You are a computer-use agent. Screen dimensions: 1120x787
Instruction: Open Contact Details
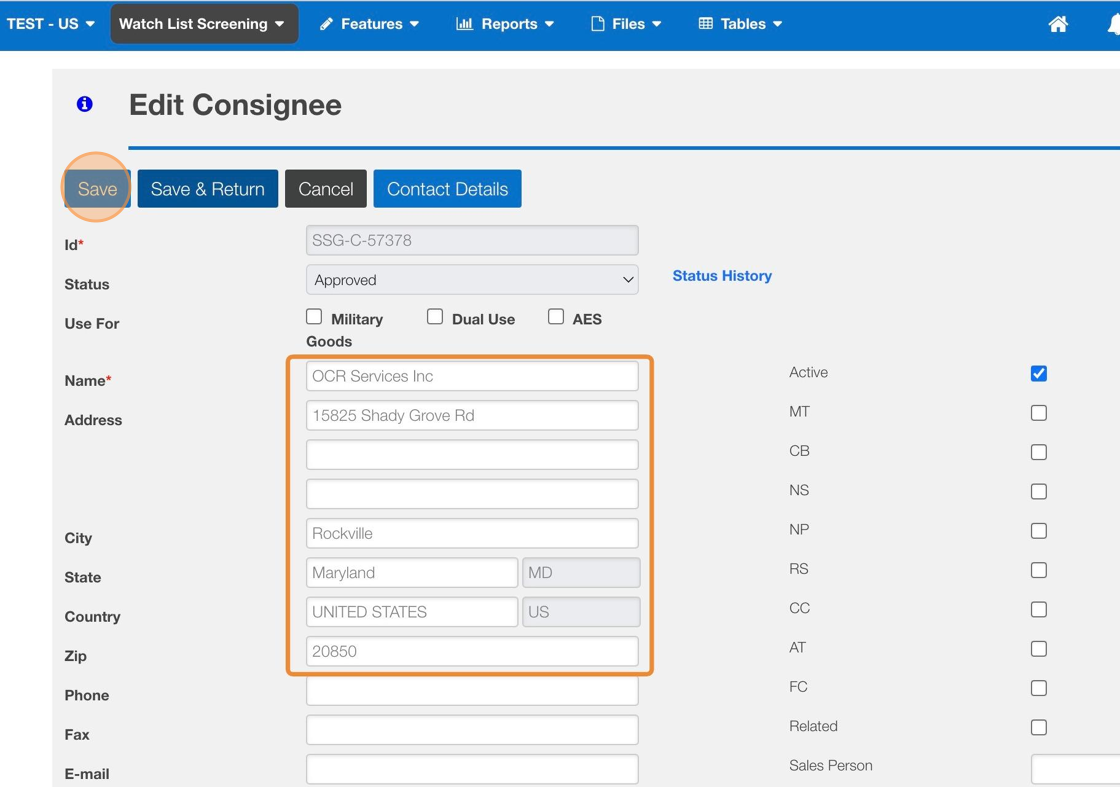coord(447,189)
